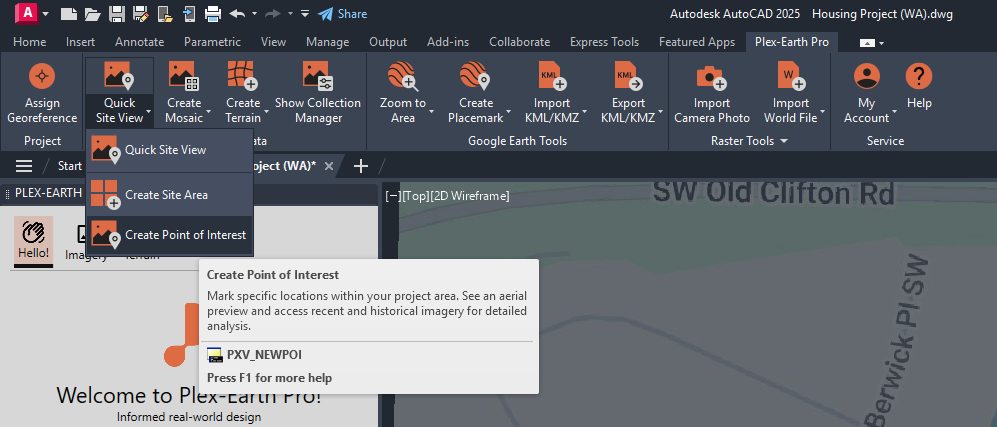This screenshot has height=427, width=997.
Task: Choose Create Site Area menu entry
Action: coord(169,194)
